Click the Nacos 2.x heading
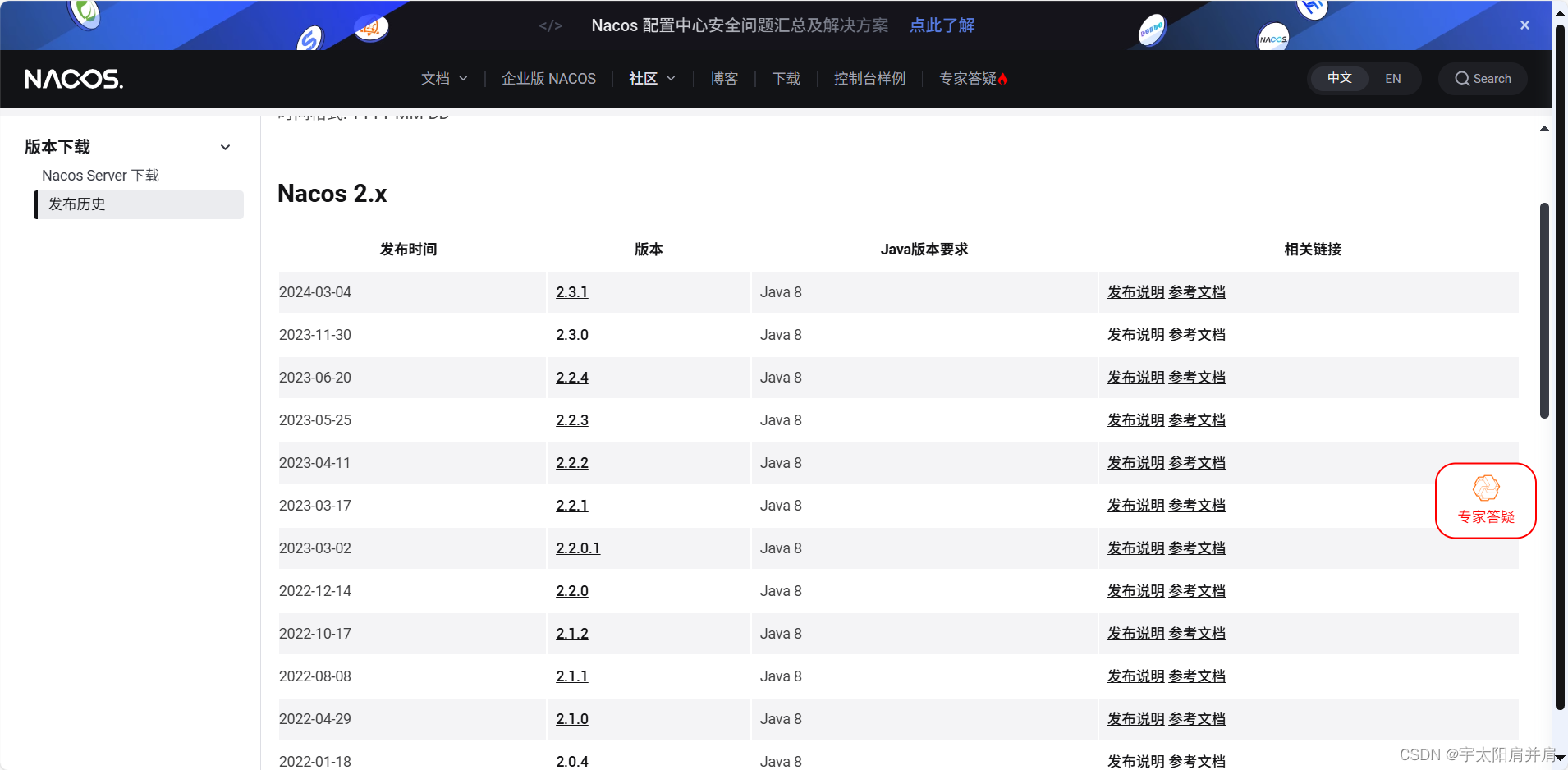1568x770 pixels. coord(332,194)
